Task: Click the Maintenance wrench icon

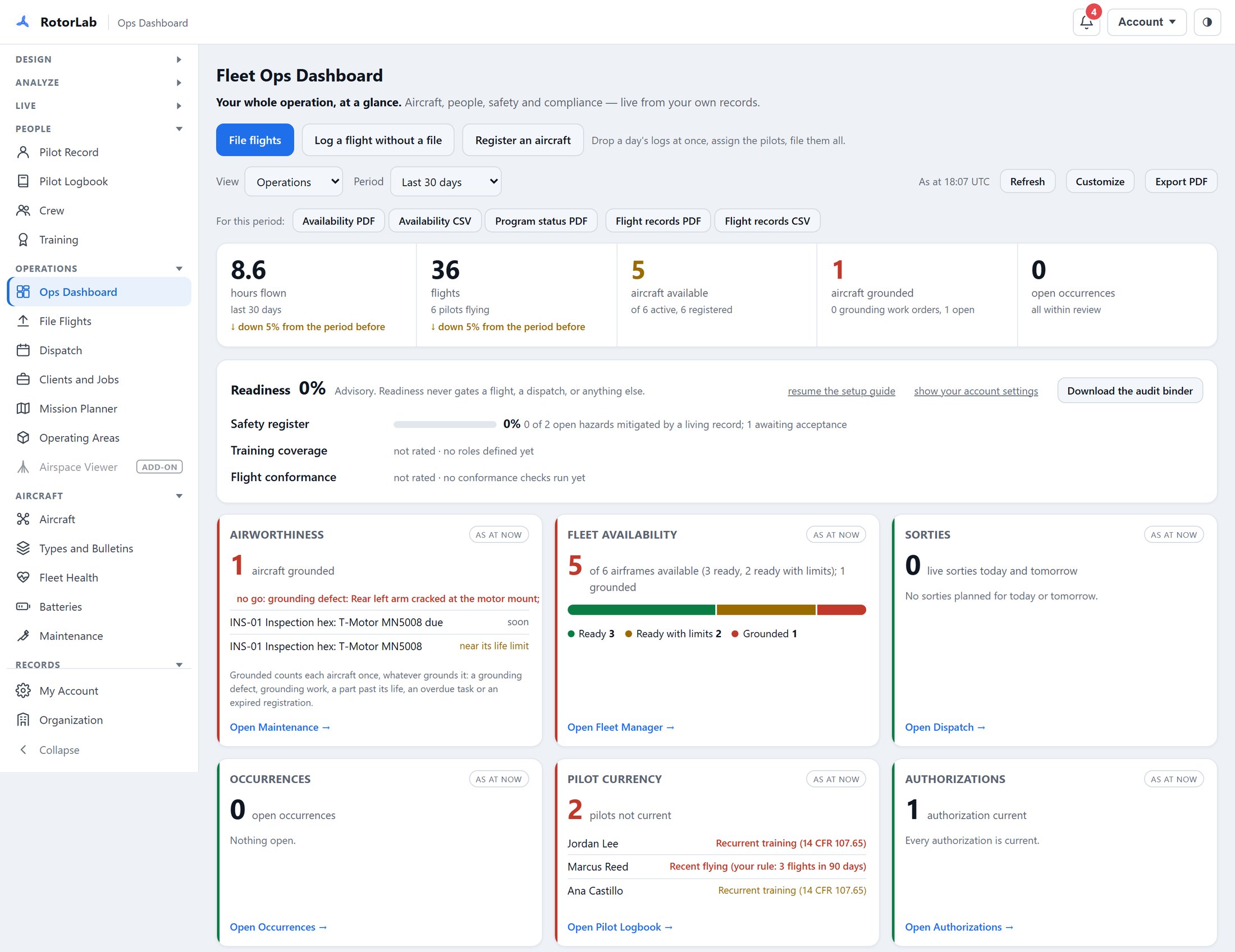Action: pos(23,636)
